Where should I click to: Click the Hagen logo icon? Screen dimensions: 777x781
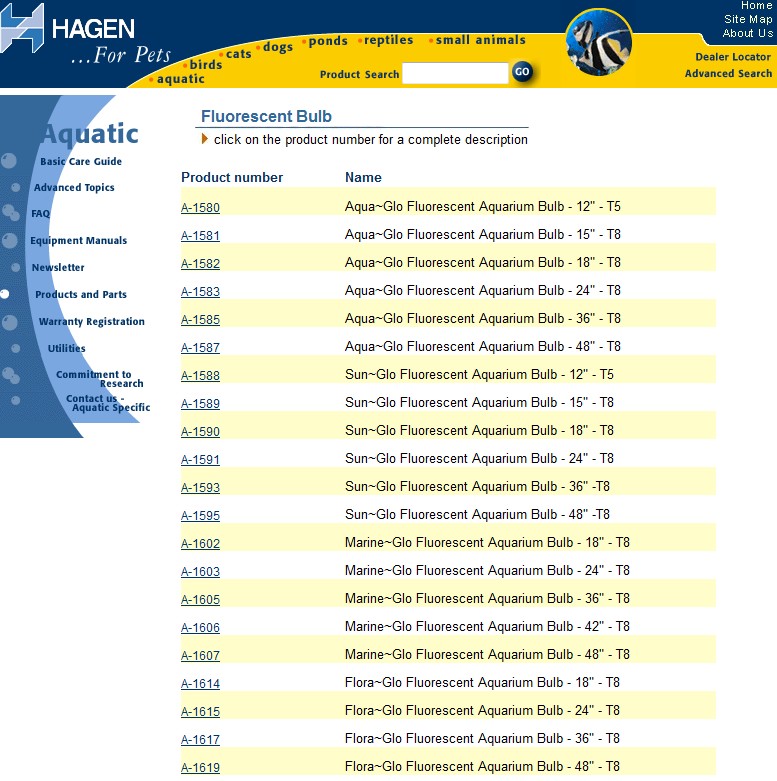tap(22, 28)
